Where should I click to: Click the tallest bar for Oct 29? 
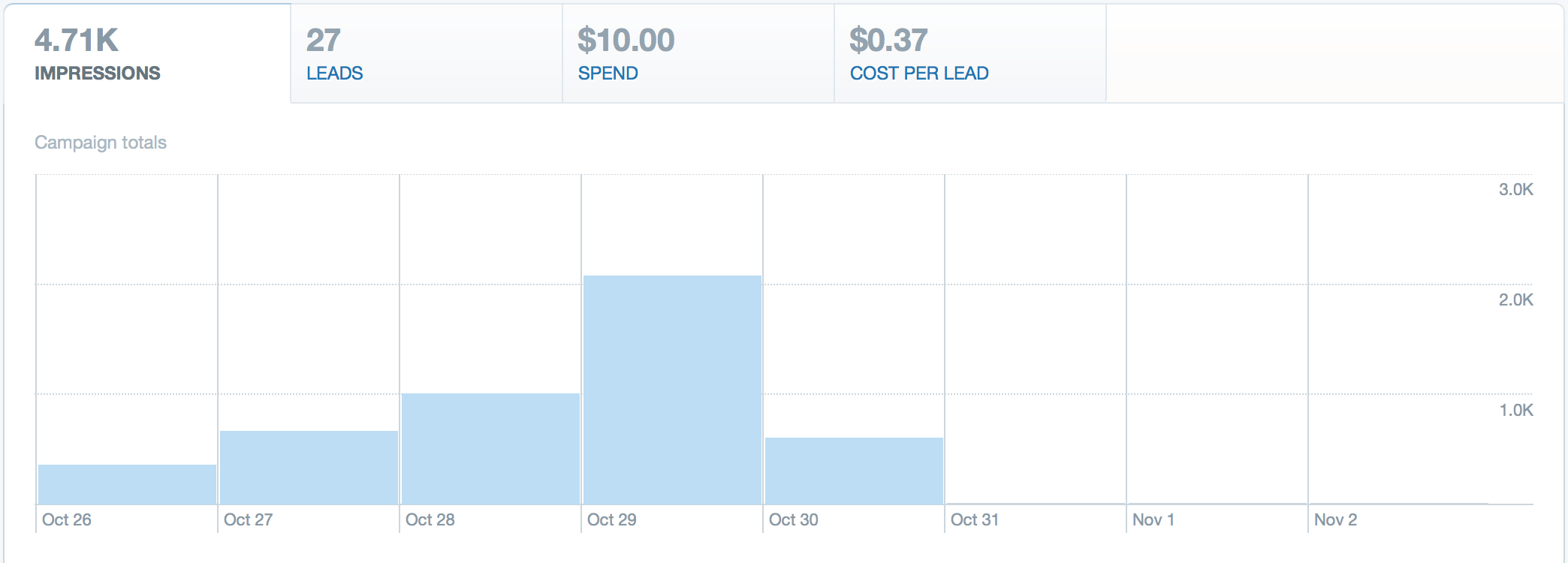(672, 390)
